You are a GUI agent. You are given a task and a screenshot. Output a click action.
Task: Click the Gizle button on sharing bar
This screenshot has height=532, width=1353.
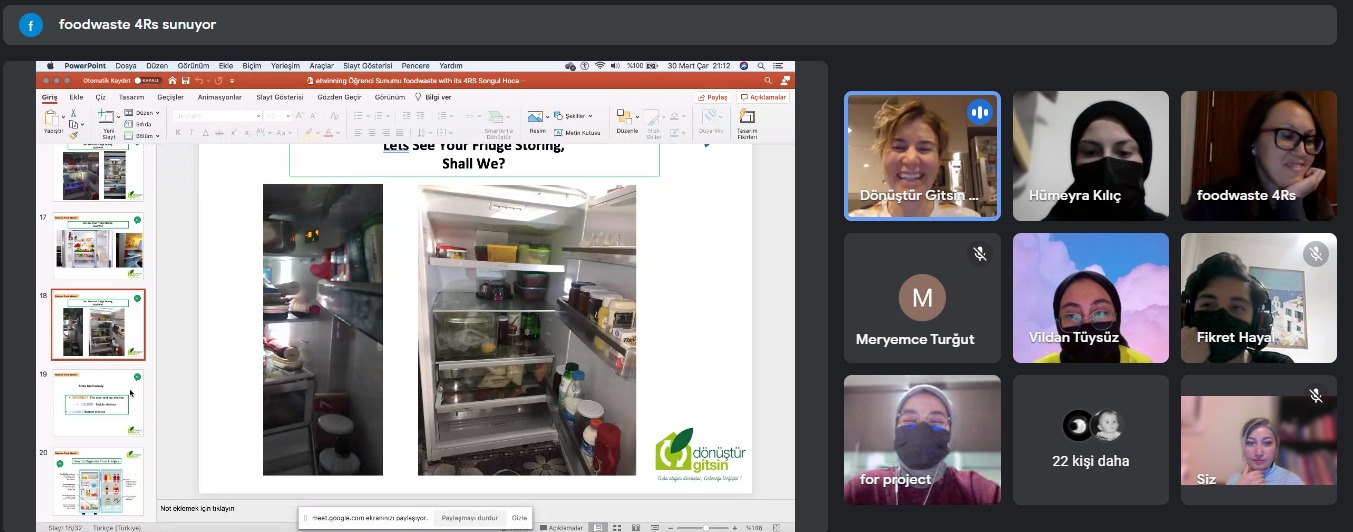519,518
